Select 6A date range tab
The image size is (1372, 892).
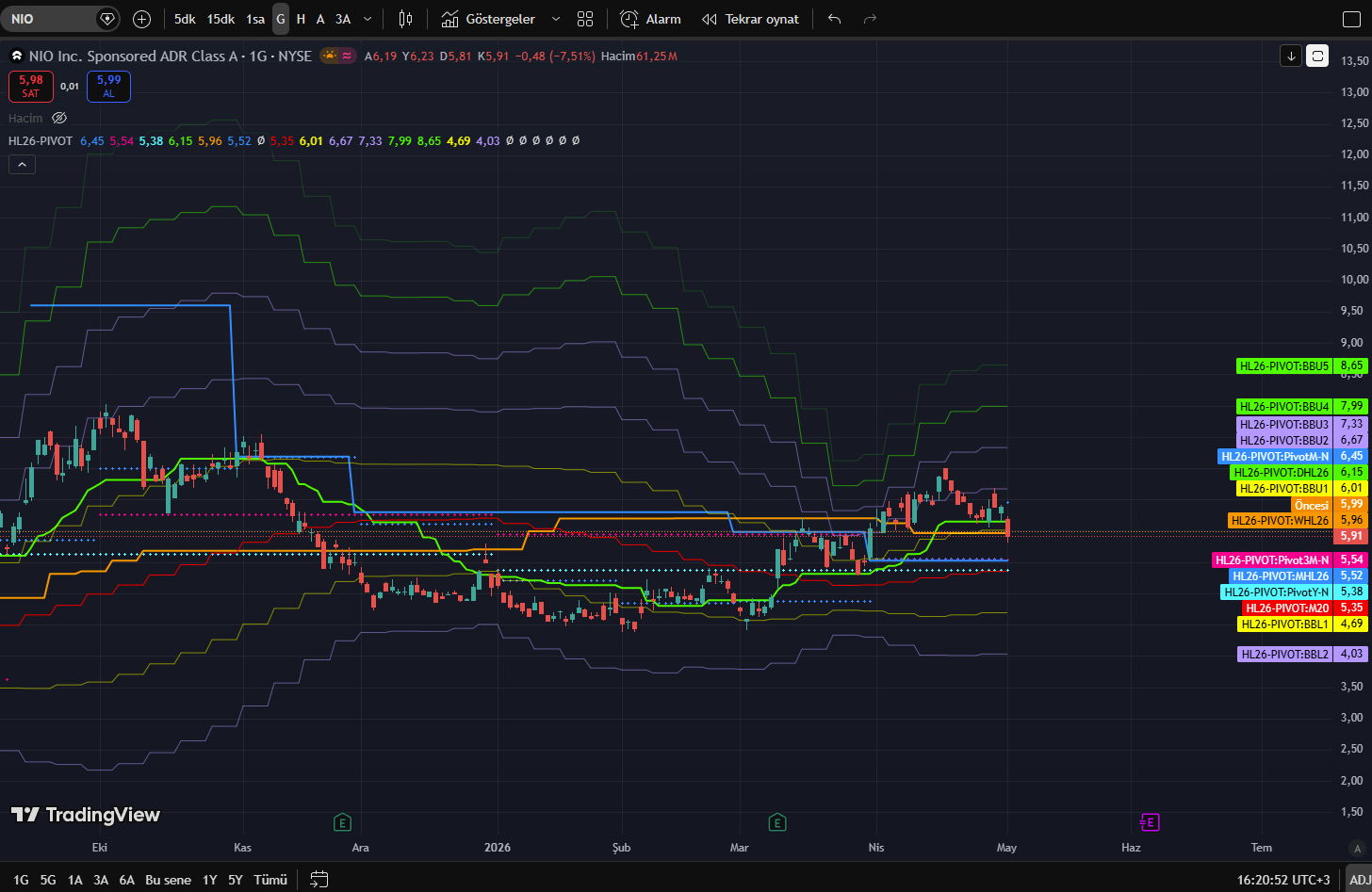tap(127, 880)
